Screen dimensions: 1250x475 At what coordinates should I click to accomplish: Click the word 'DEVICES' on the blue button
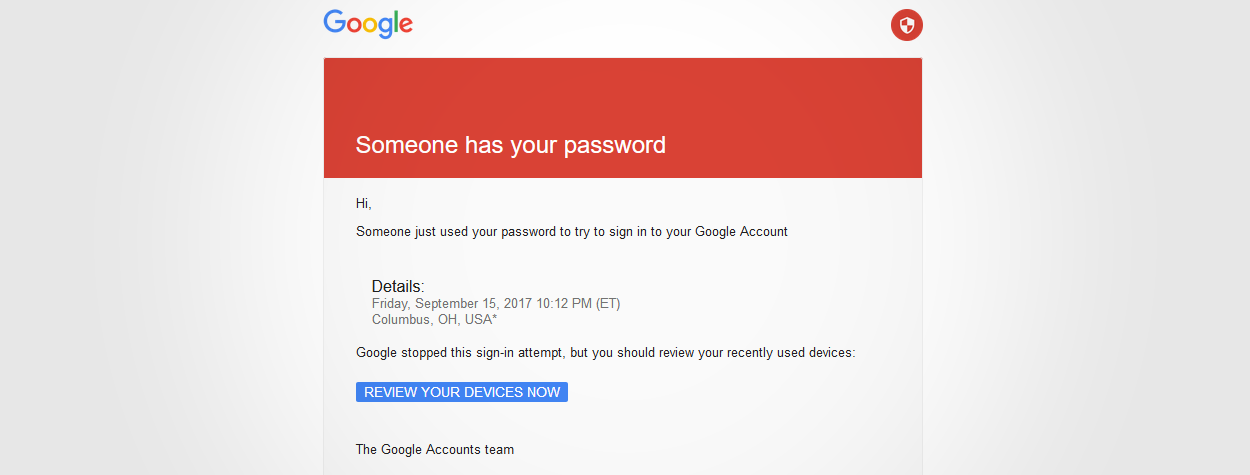[x=493, y=392]
